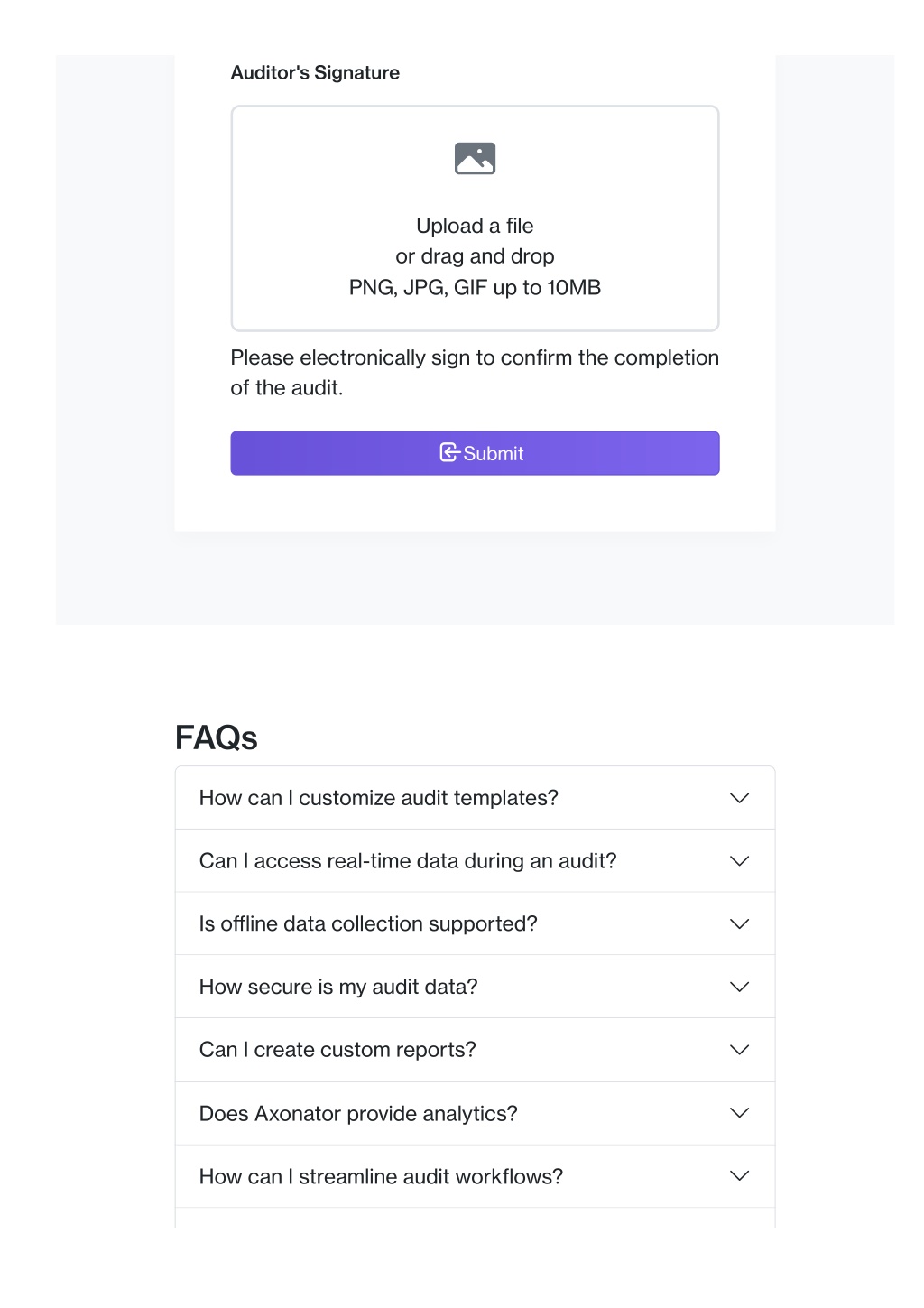Click chevron beside offline data collection
This screenshot has height=1308, width=924.
point(739,923)
